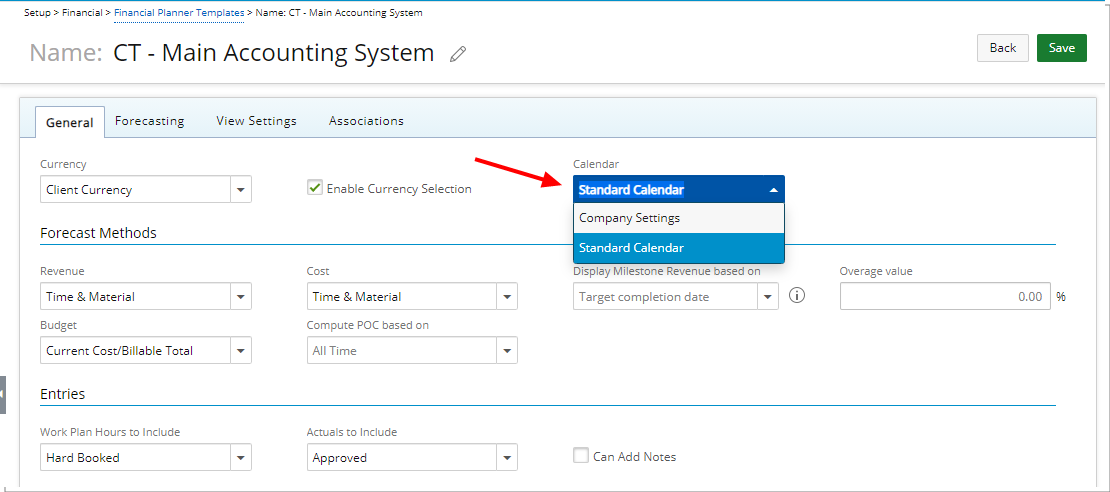Open Work Plan Hours to Include dropdown
Image resolution: width=1110 pixels, height=492 pixels.
(241, 457)
